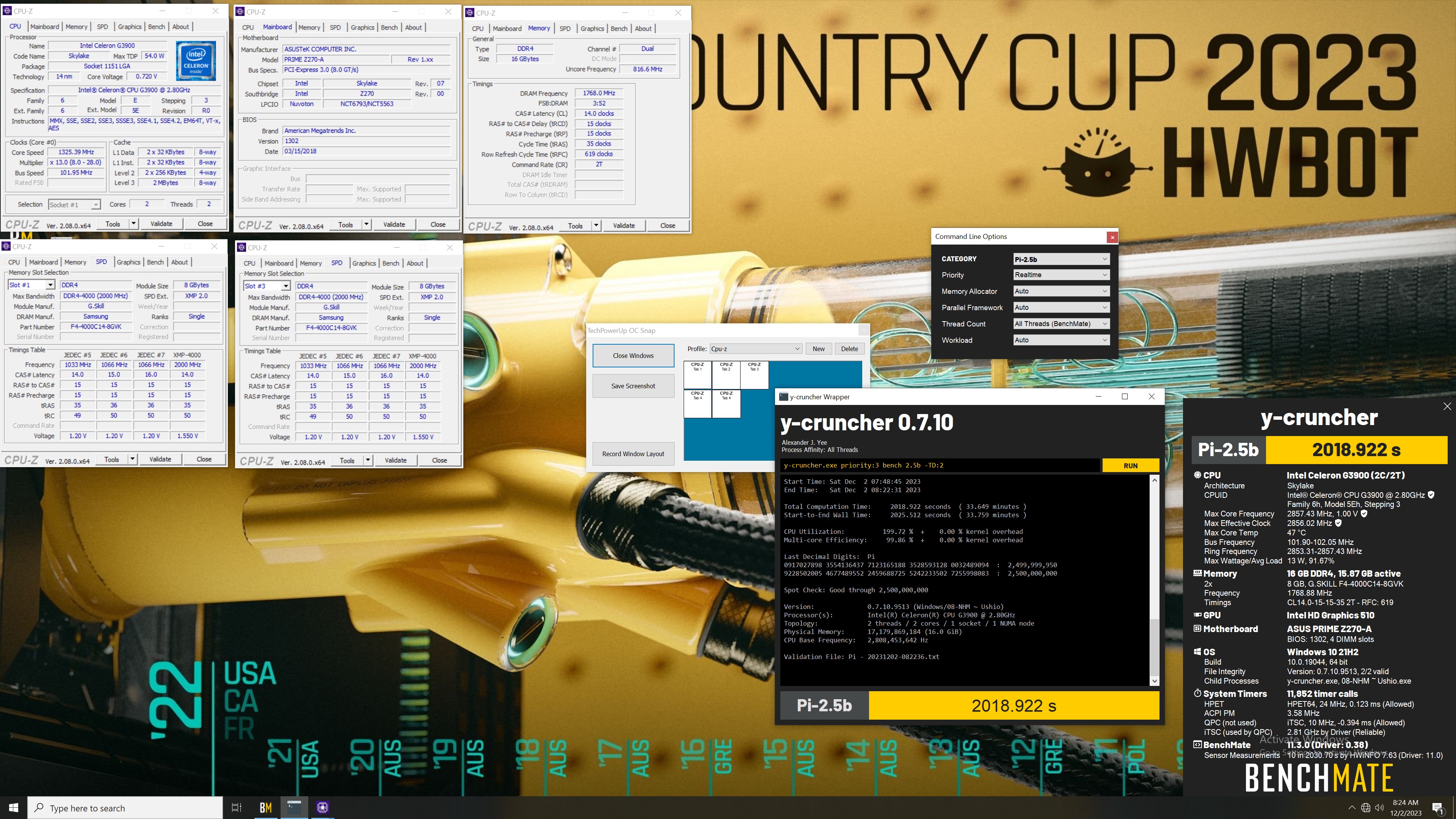The width and height of the screenshot is (1456, 819).
Task: Click Tools button in first CPU-Z window
Action: (113, 224)
